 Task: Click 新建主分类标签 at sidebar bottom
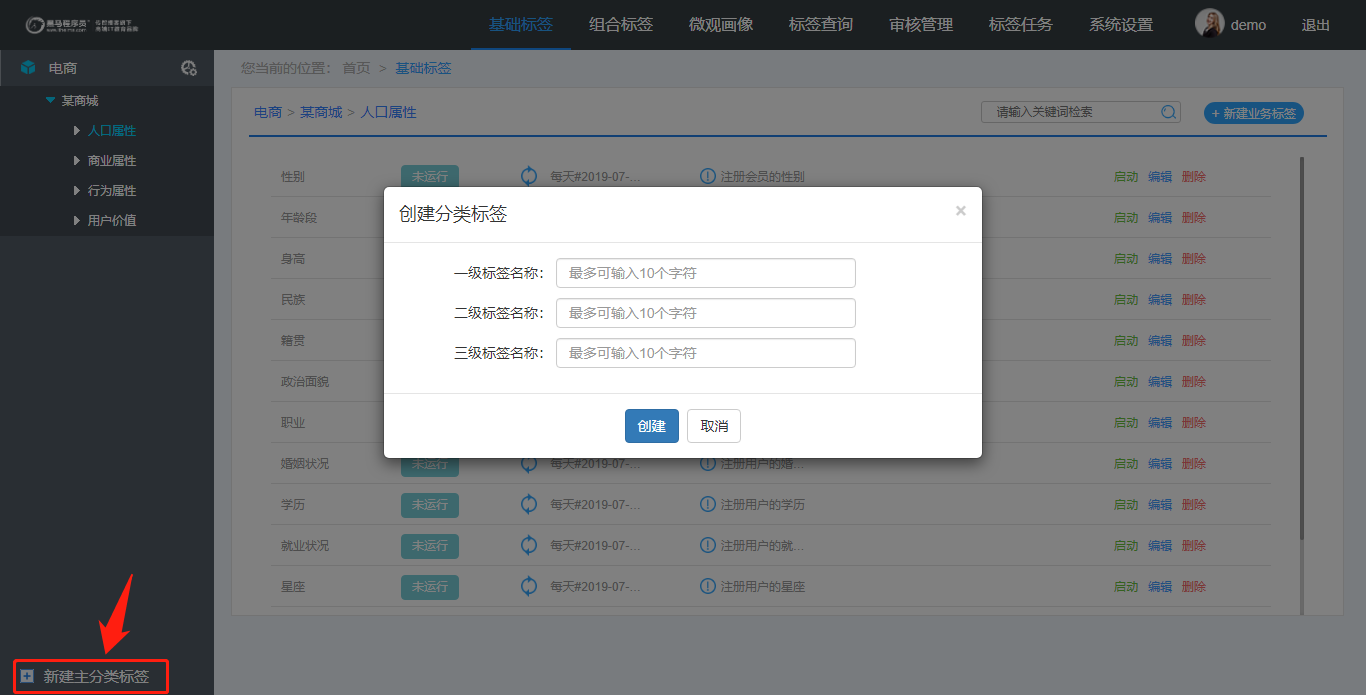pos(96,677)
